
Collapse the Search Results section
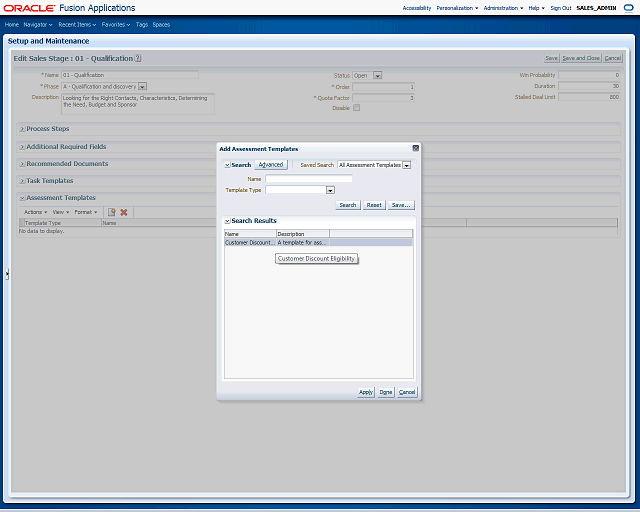(x=227, y=221)
